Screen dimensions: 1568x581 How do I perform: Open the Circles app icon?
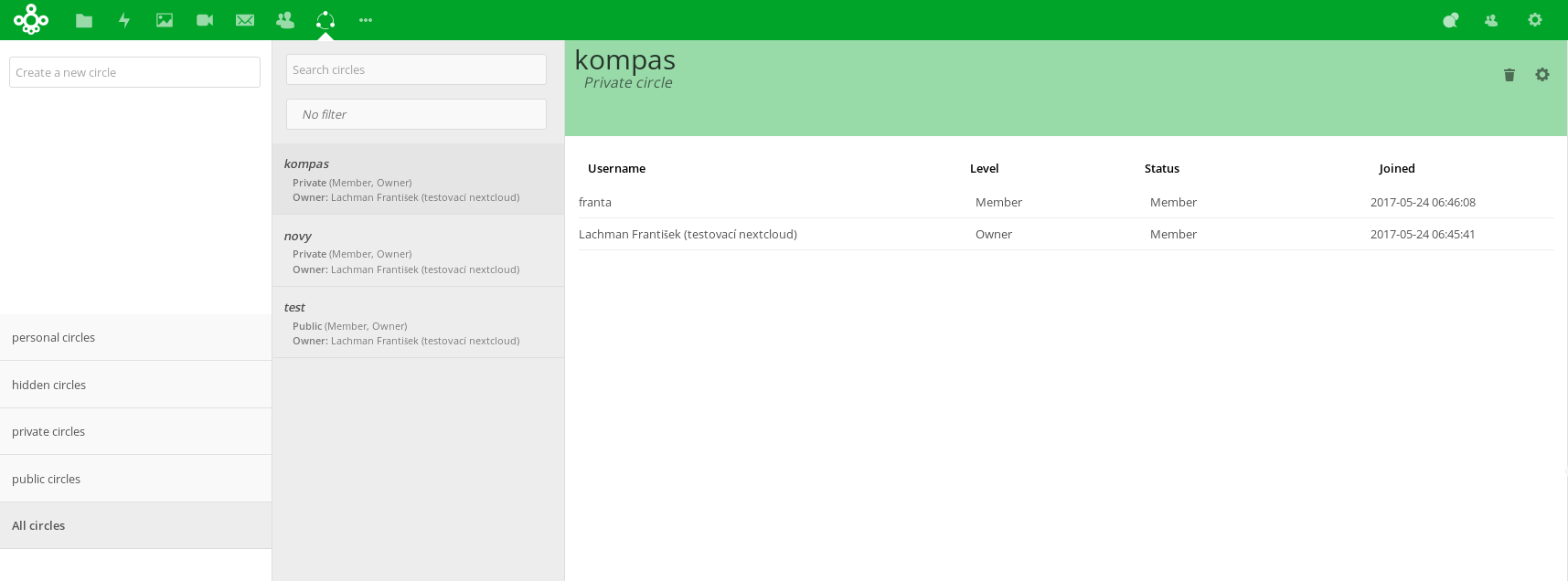coord(325,20)
